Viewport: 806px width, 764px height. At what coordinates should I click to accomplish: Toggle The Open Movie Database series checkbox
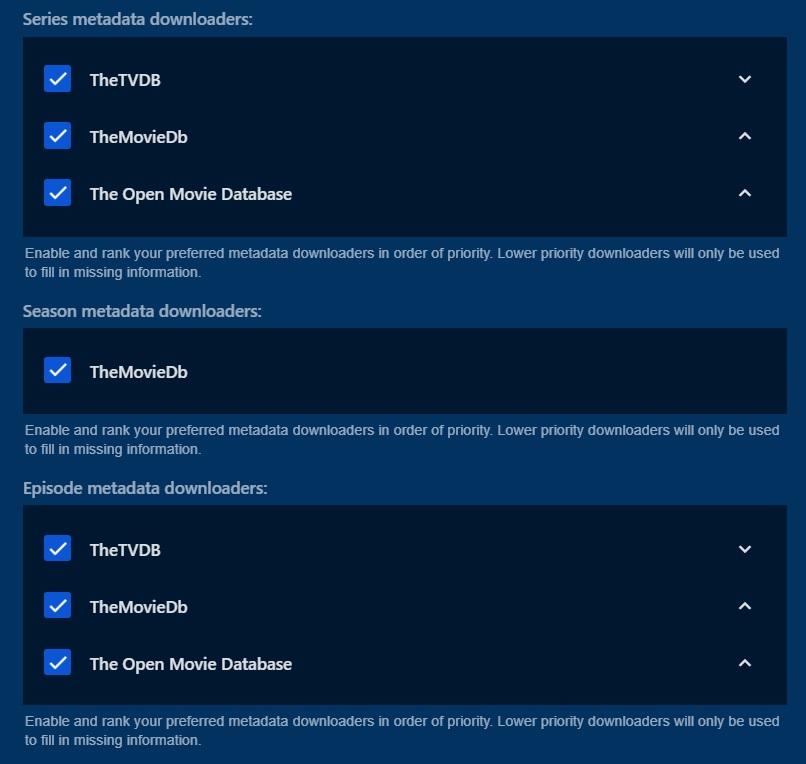58,193
